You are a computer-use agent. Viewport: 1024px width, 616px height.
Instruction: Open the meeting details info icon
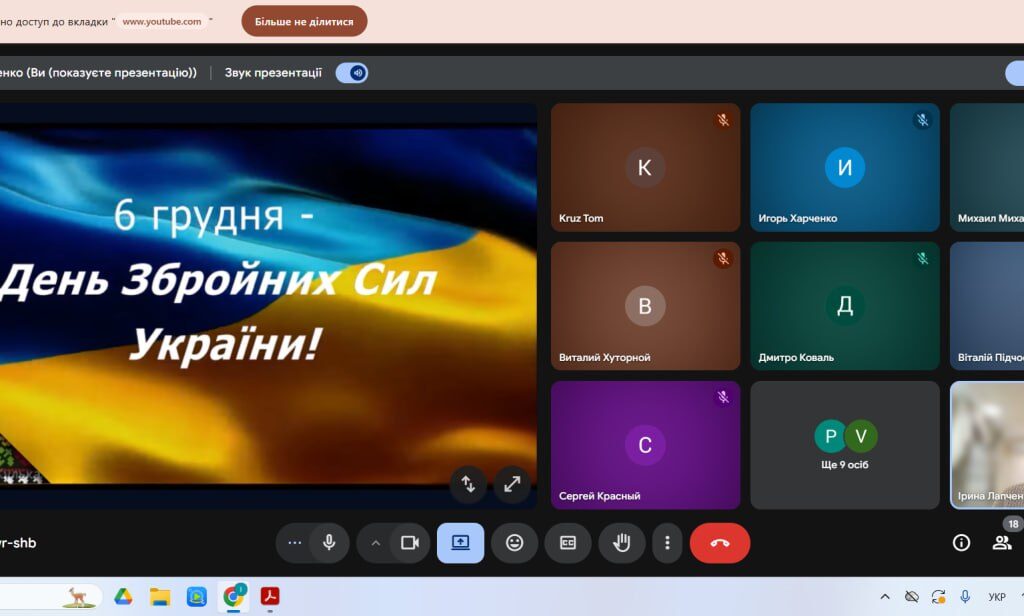tap(961, 543)
